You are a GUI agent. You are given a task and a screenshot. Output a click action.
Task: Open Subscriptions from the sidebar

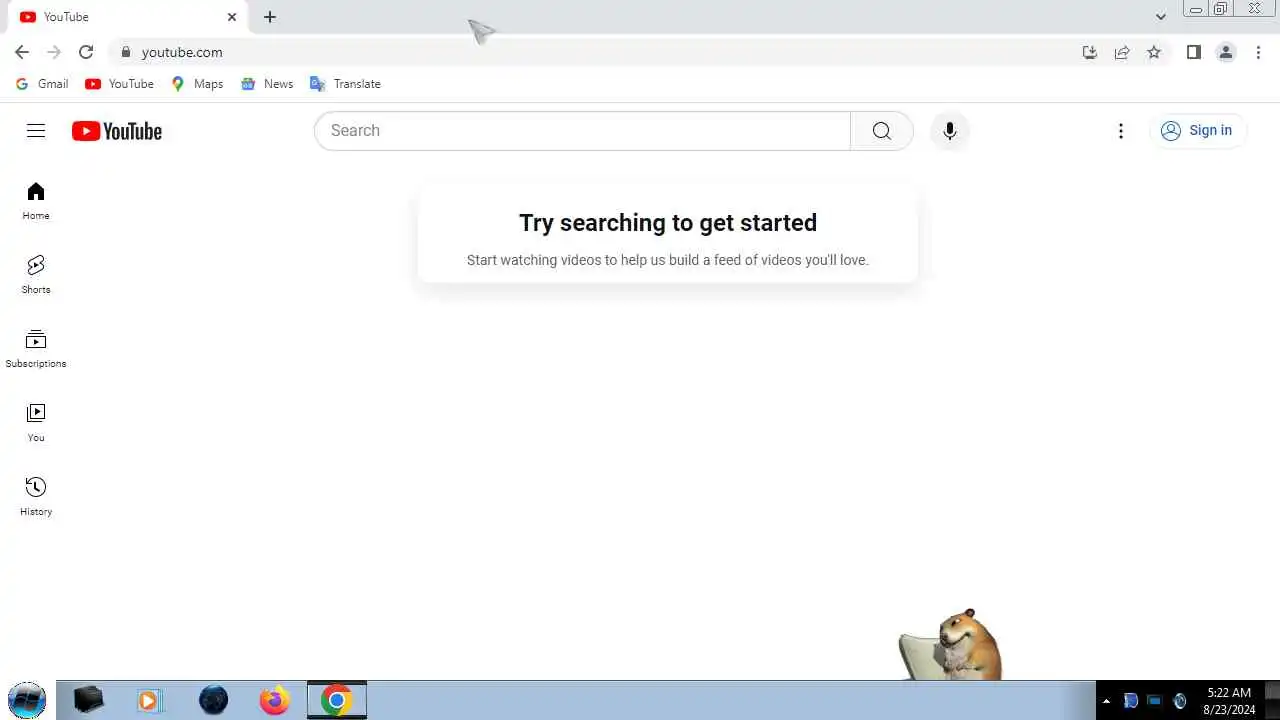click(x=36, y=349)
